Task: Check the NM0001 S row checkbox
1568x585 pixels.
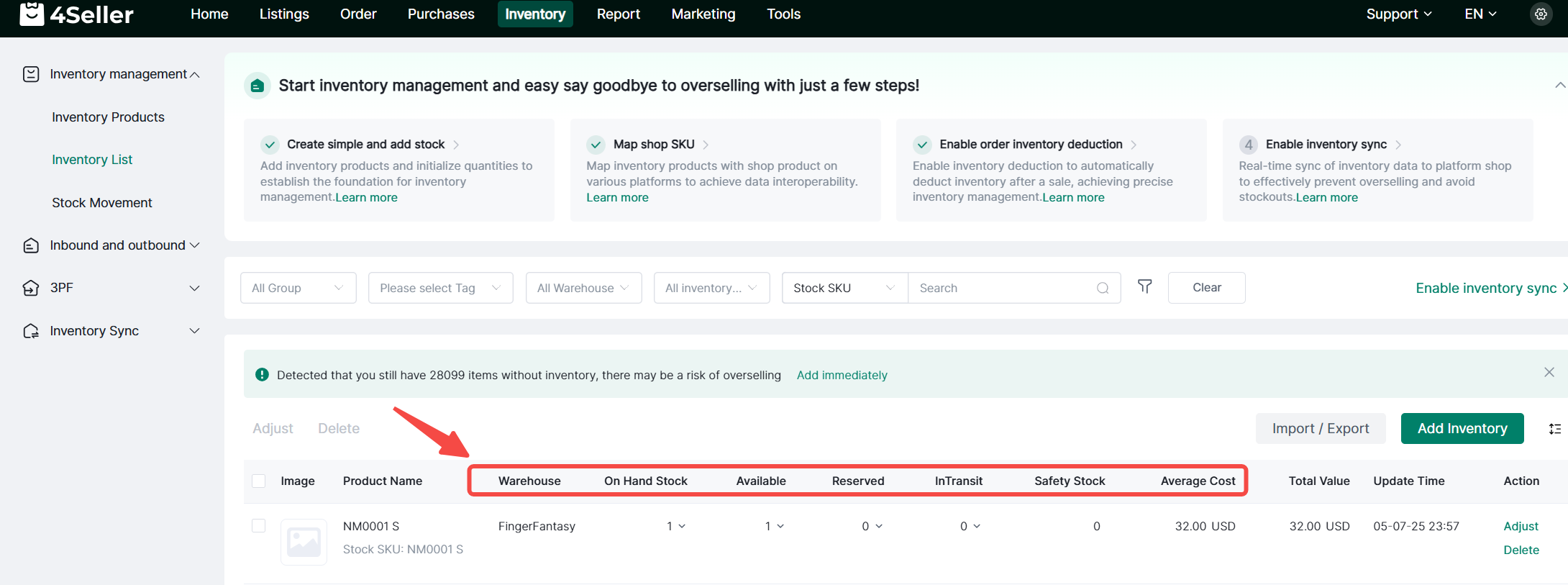Action: 259,526
